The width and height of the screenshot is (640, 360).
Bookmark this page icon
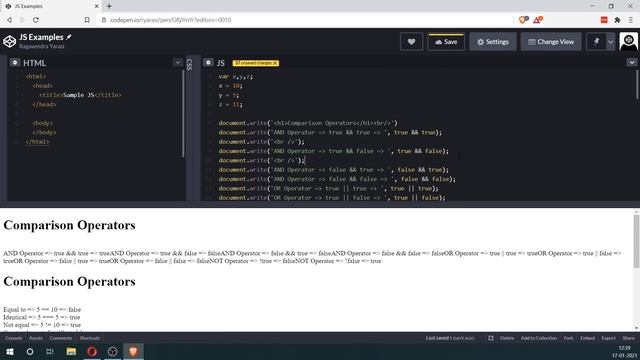click(x=87, y=20)
